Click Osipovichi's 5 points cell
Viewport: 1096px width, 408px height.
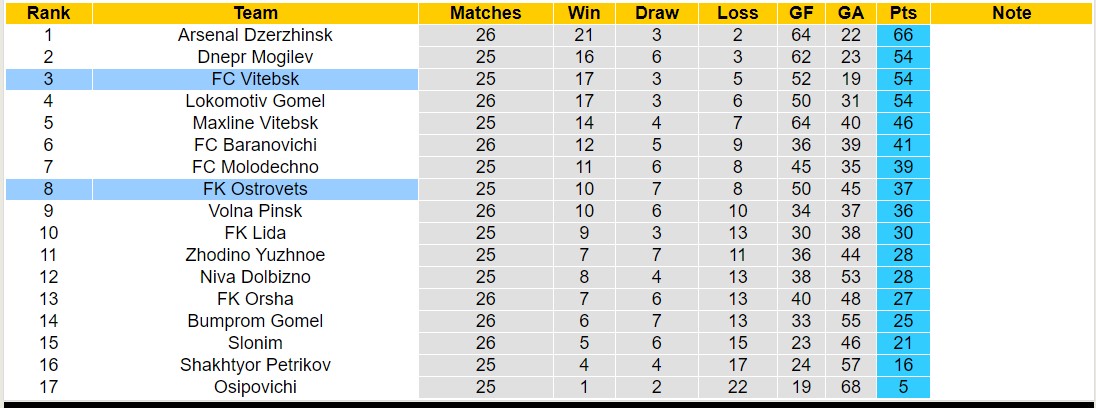[x=903, y=387]
